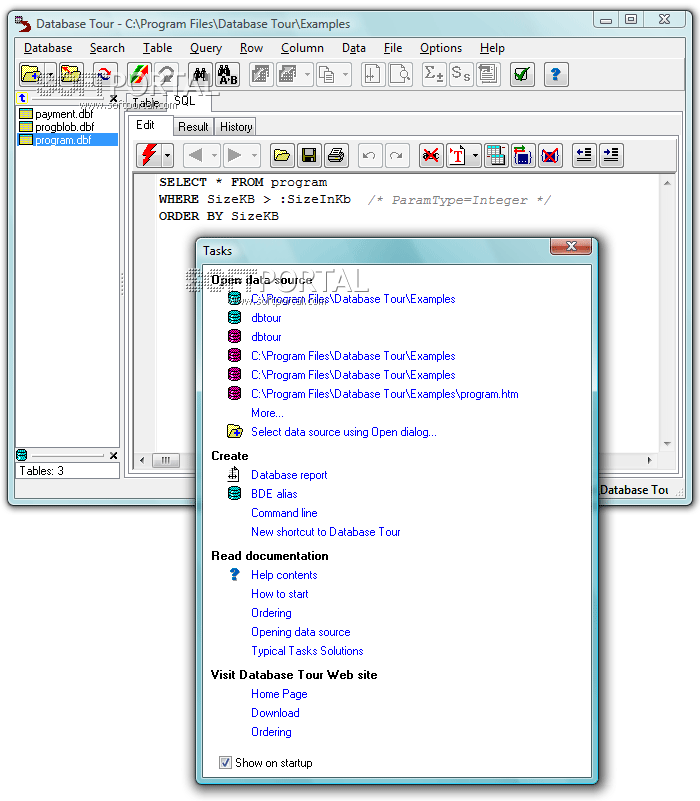Toggle the Show on startup checkbox

(x=225, y=763)
